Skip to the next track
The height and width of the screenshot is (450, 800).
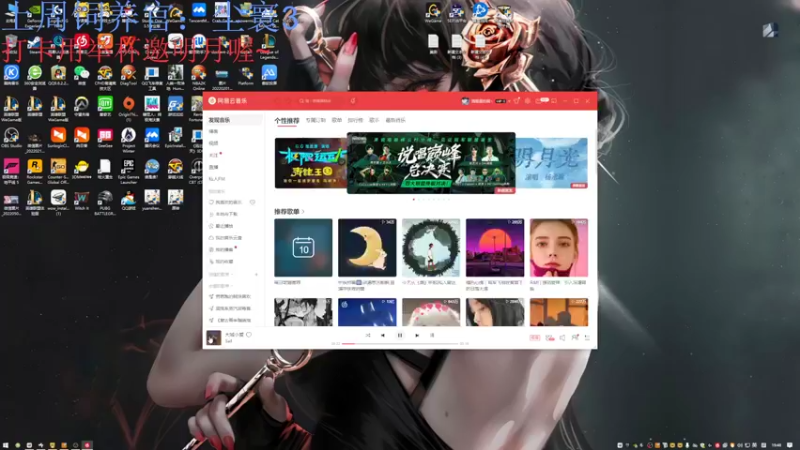coord(417,335)
